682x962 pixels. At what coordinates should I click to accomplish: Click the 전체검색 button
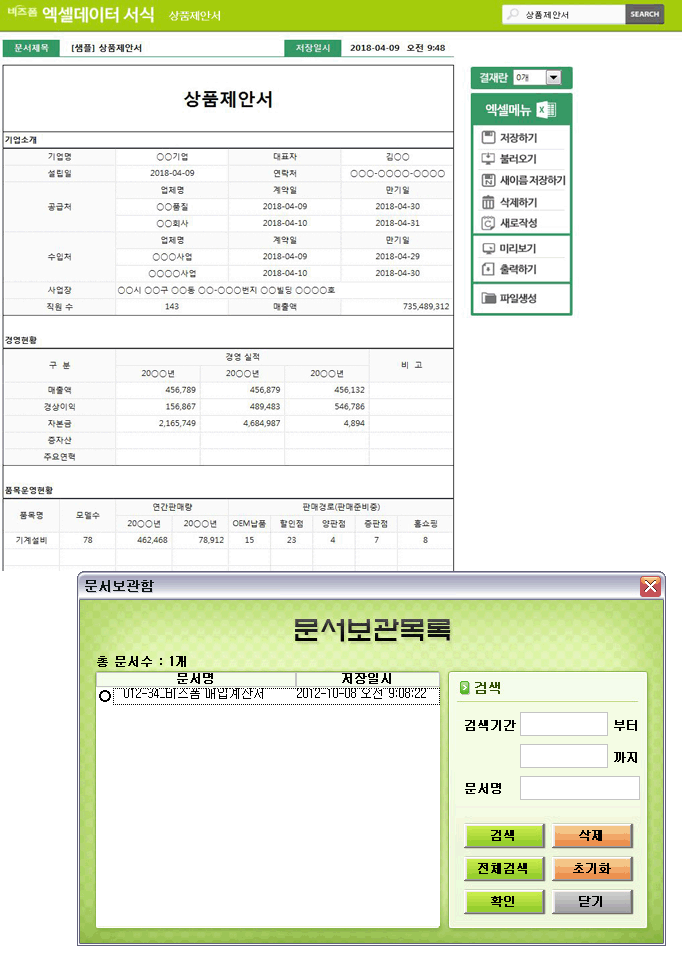point(504,868)
